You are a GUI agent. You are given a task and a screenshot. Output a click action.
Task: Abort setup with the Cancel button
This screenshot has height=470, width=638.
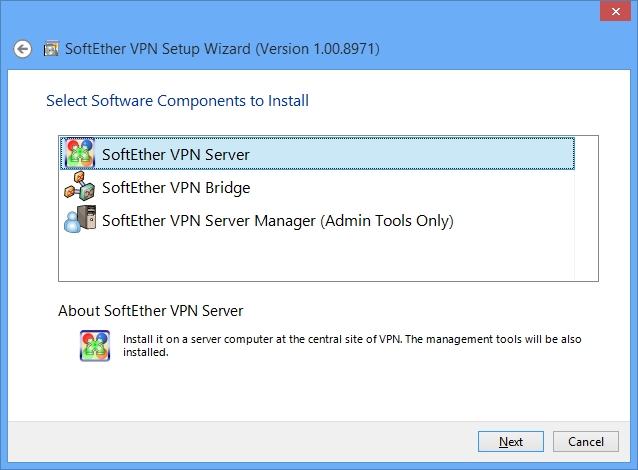coord(586,442)
